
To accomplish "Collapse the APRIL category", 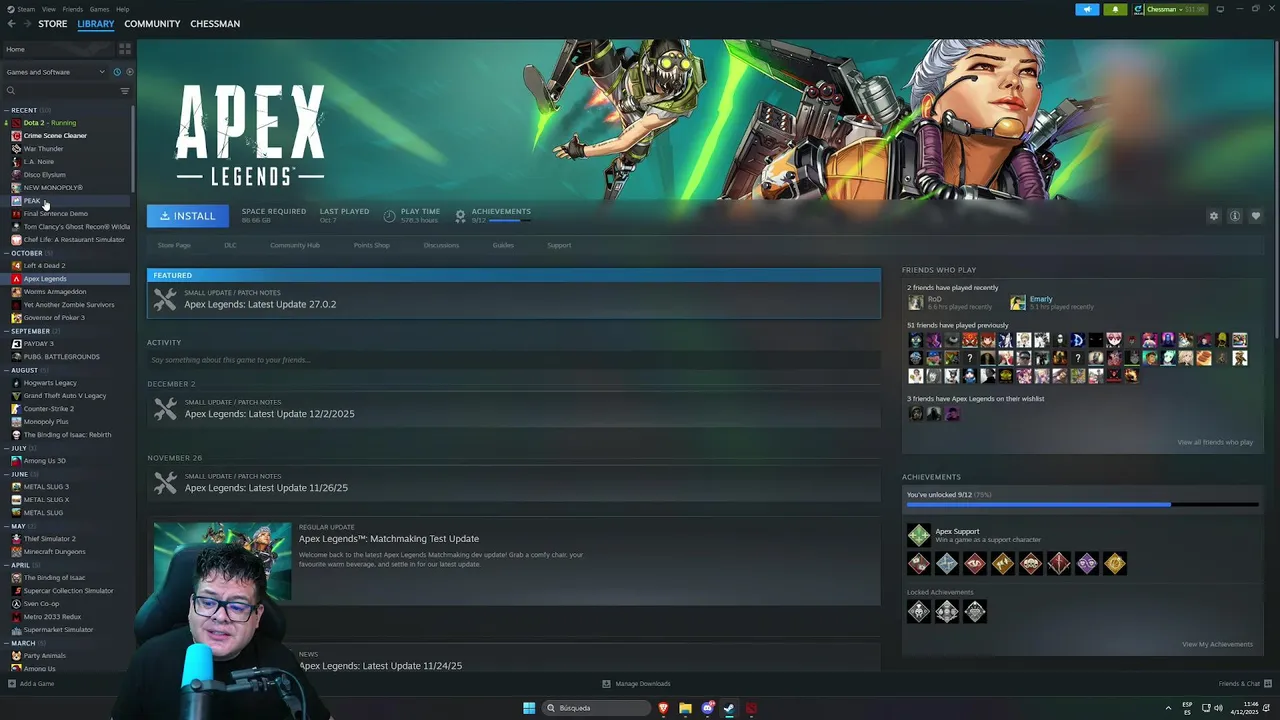I will (x=7, y=565).
